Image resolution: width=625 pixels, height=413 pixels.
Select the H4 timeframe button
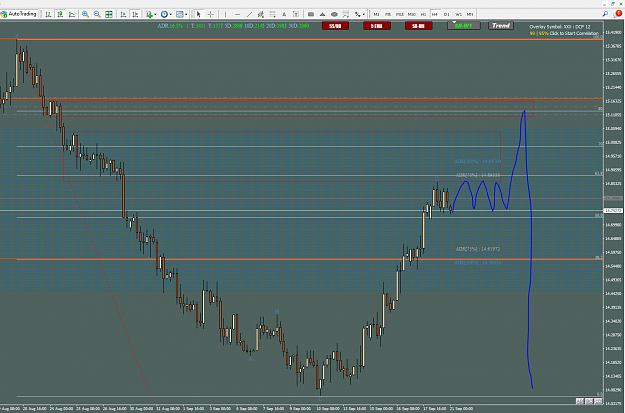coord(434,14)
